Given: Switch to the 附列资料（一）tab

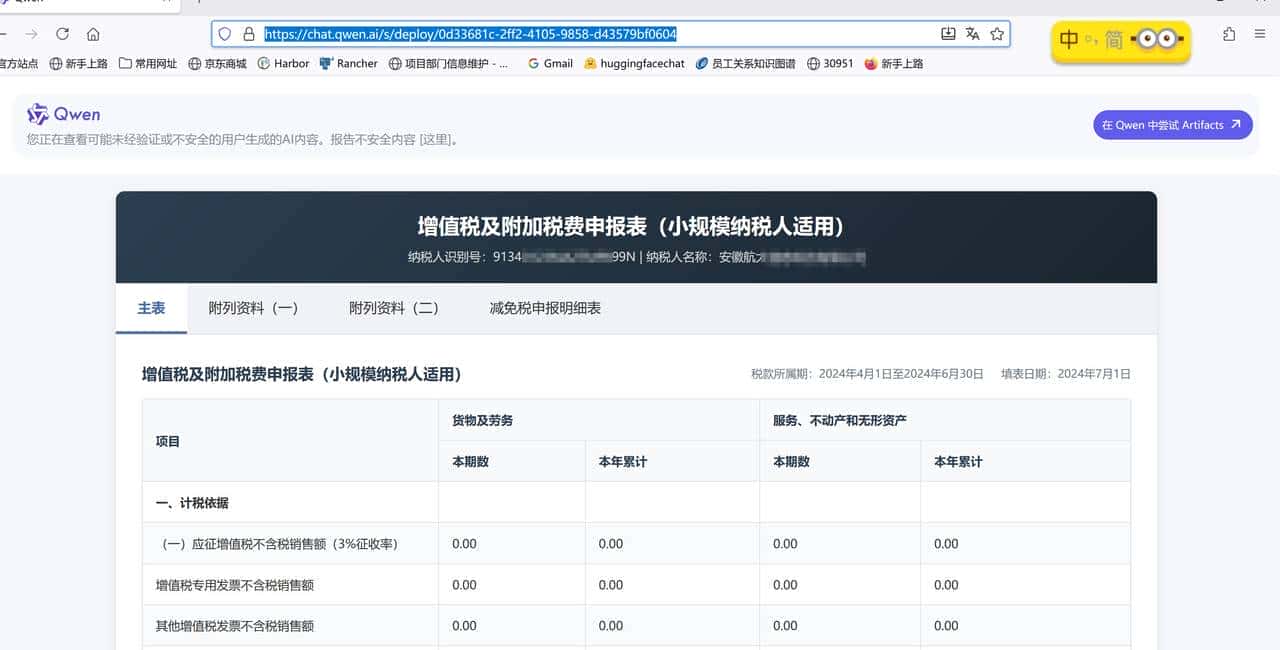Looking at the screenshot, I should click(252, 308).
